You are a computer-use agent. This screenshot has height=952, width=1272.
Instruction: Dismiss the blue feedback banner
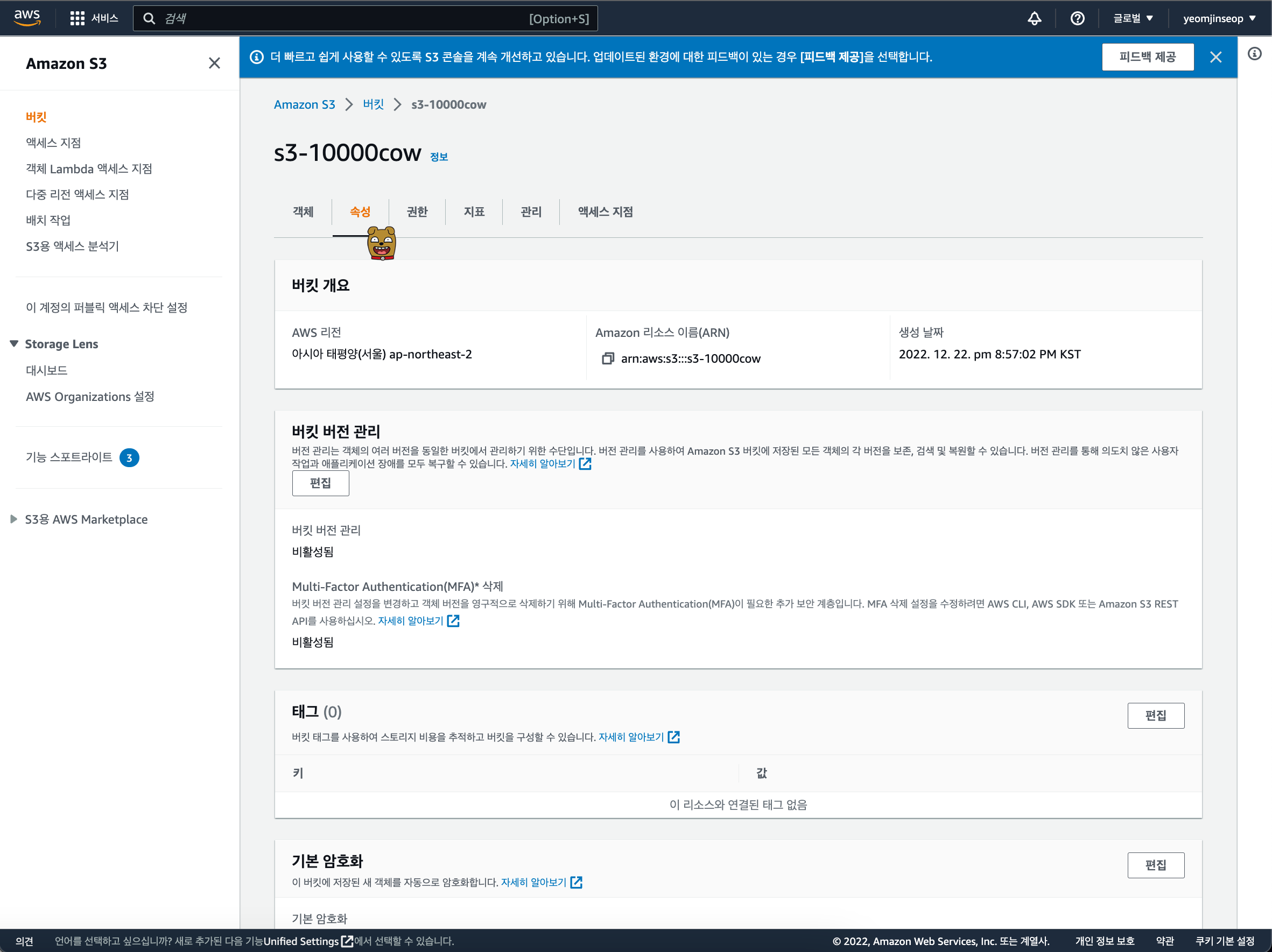1215,57
